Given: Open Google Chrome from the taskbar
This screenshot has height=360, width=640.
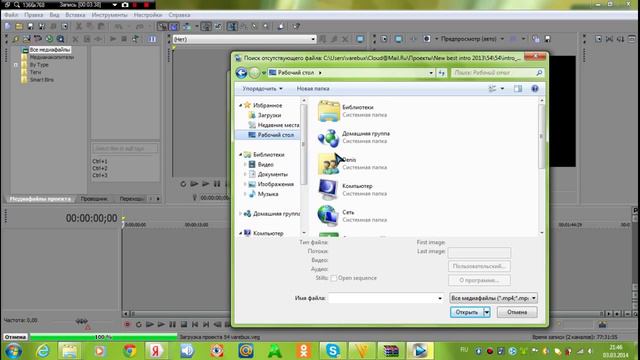Looking at the screenshot, I should [130, 351].
